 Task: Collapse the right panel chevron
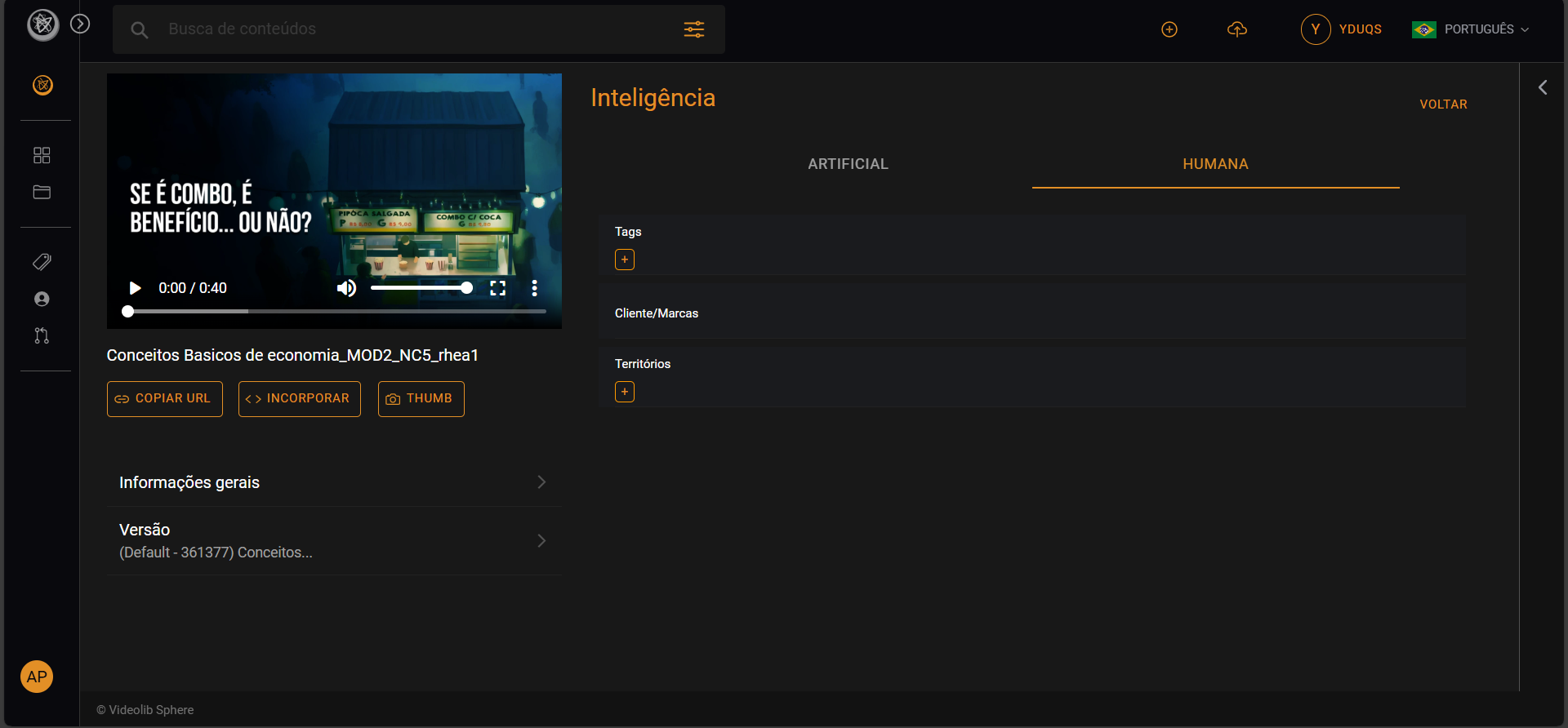click(1543, 87)
